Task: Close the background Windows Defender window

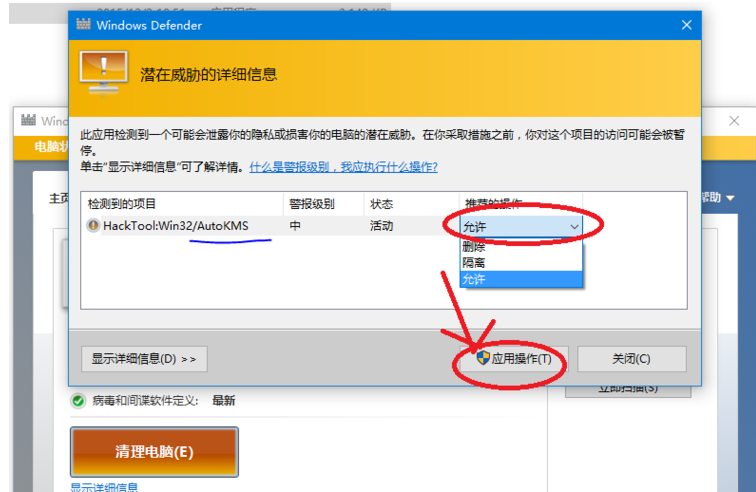Action: point(734,121)
